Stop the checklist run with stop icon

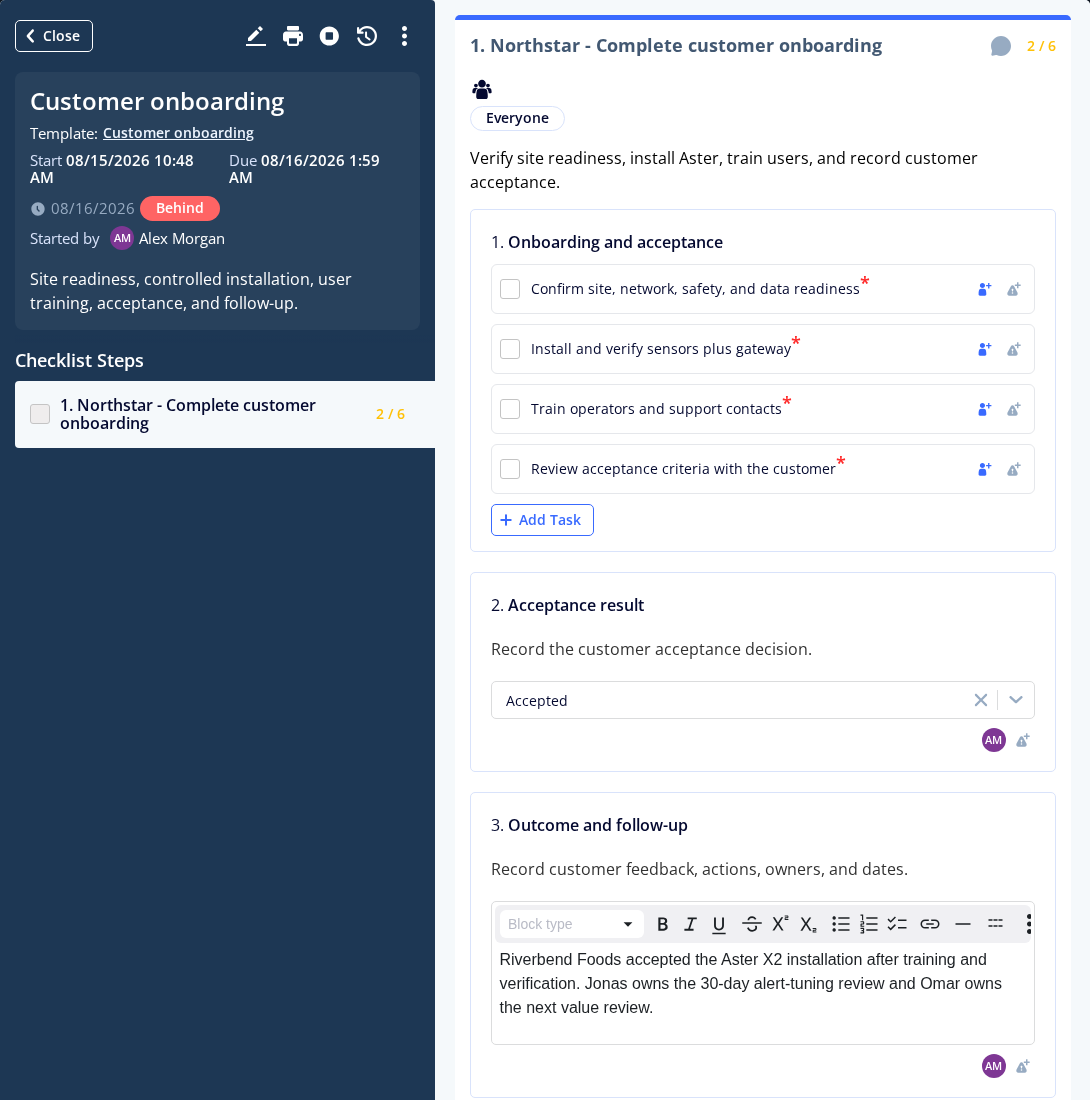(329, 36)
